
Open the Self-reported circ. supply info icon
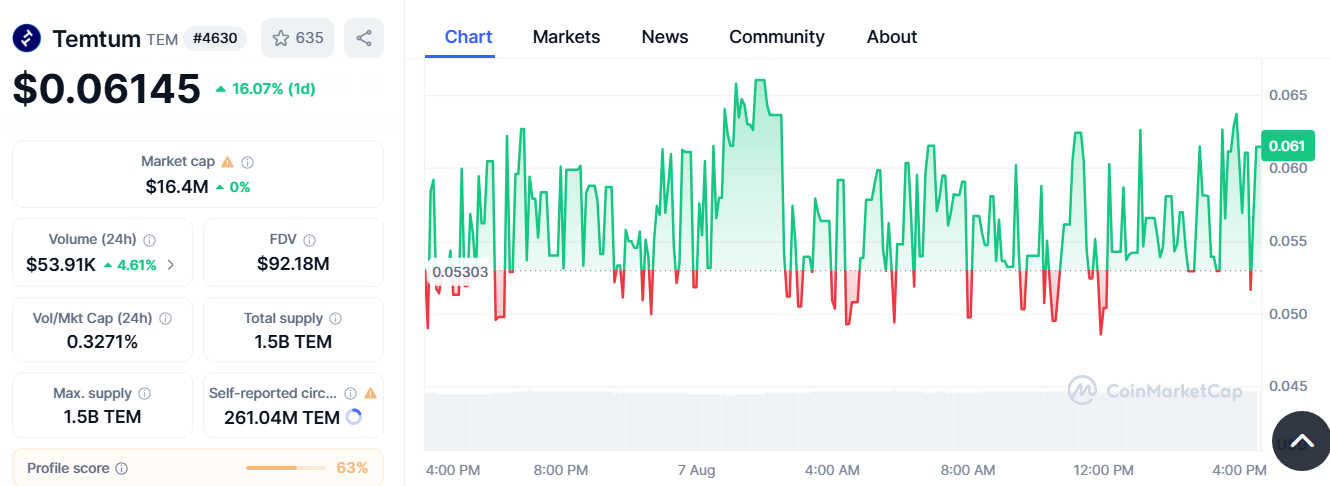point(351,394)
